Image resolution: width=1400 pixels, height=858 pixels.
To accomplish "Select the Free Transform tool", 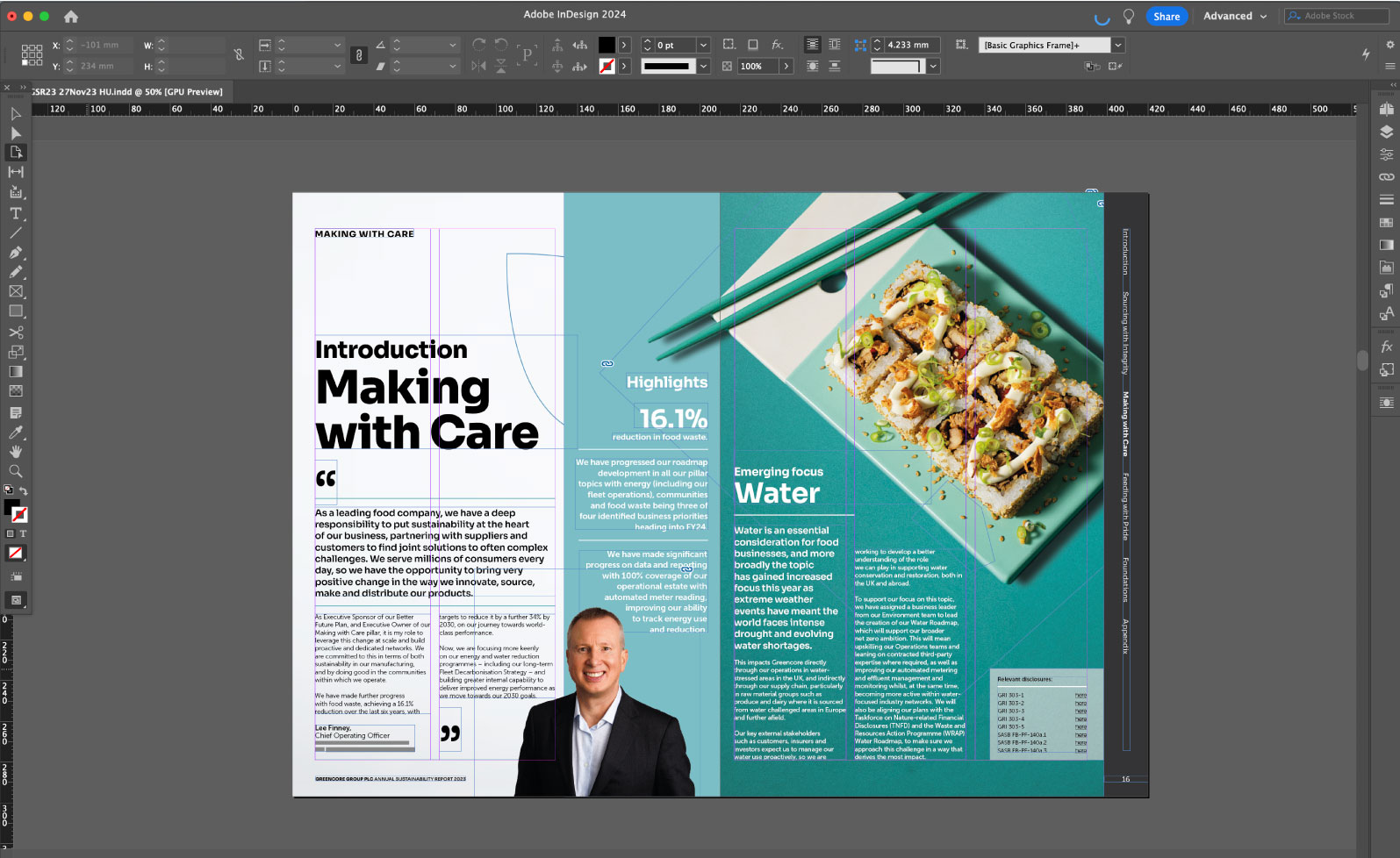I will [16, 352].
